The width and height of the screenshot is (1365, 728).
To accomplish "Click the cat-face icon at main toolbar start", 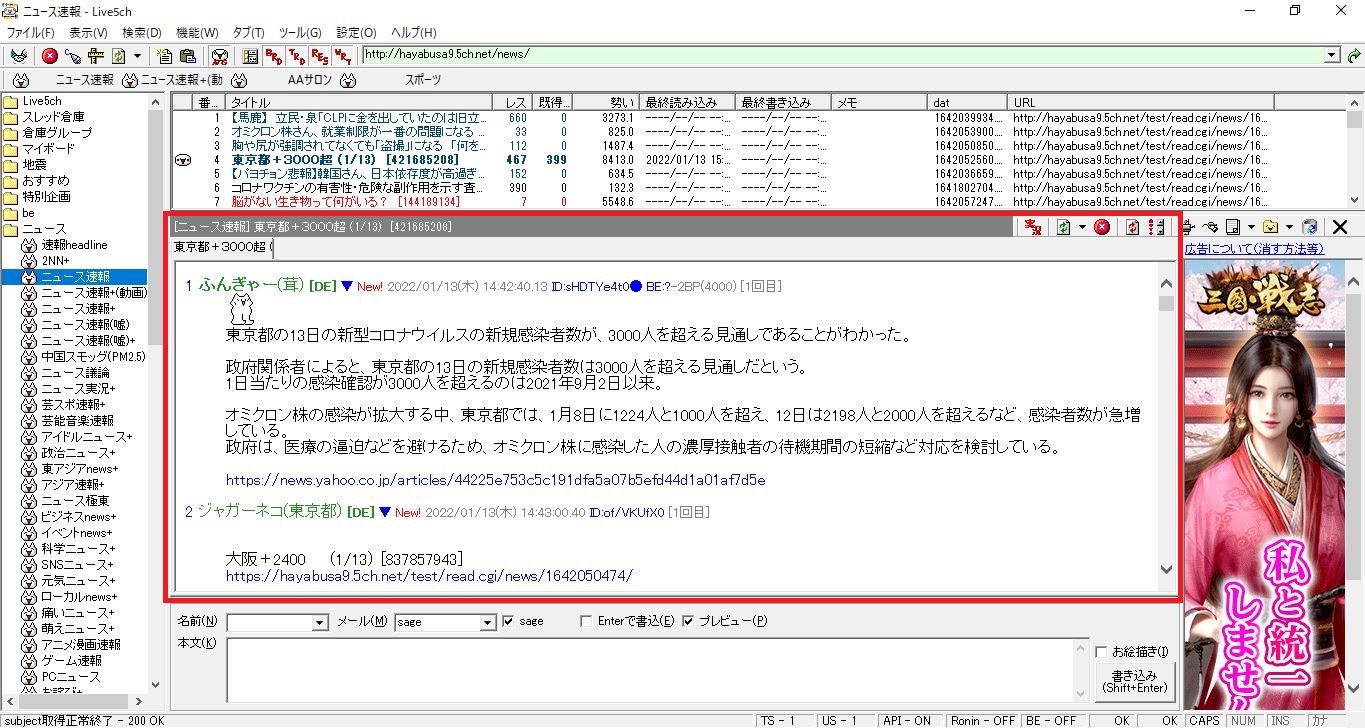I will coord(18,56).
